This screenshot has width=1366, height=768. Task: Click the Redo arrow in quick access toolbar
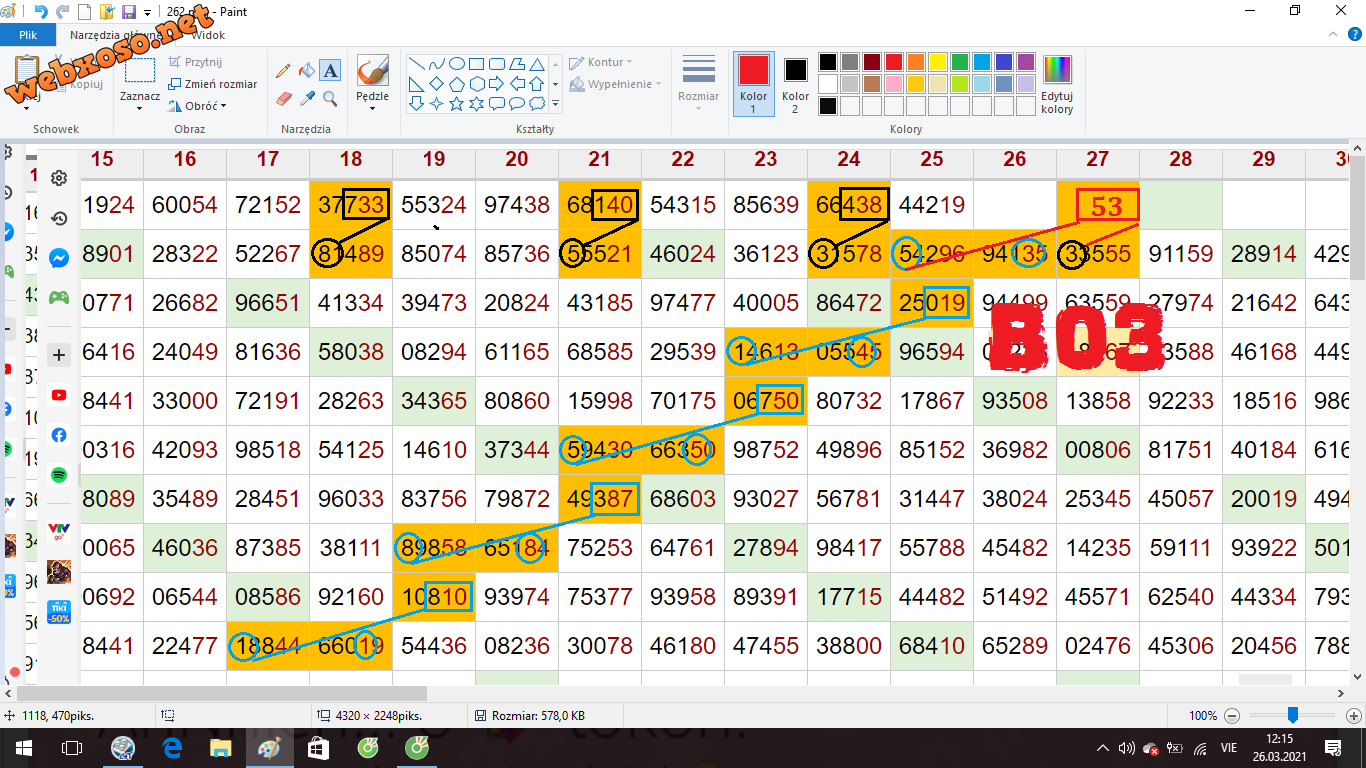click(63, 12)
